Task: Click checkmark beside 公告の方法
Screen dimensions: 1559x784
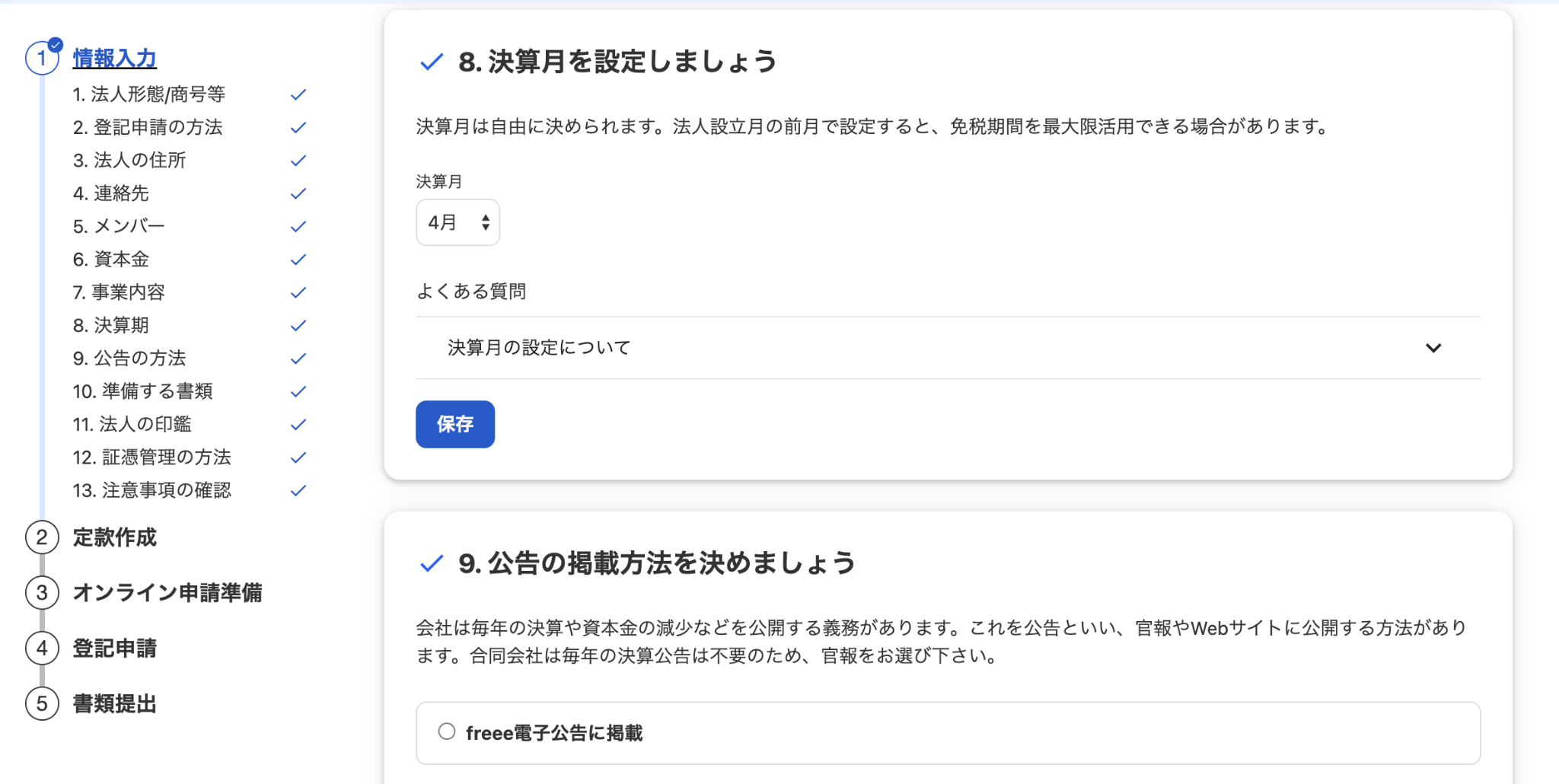Action: (x=298, y=358)
